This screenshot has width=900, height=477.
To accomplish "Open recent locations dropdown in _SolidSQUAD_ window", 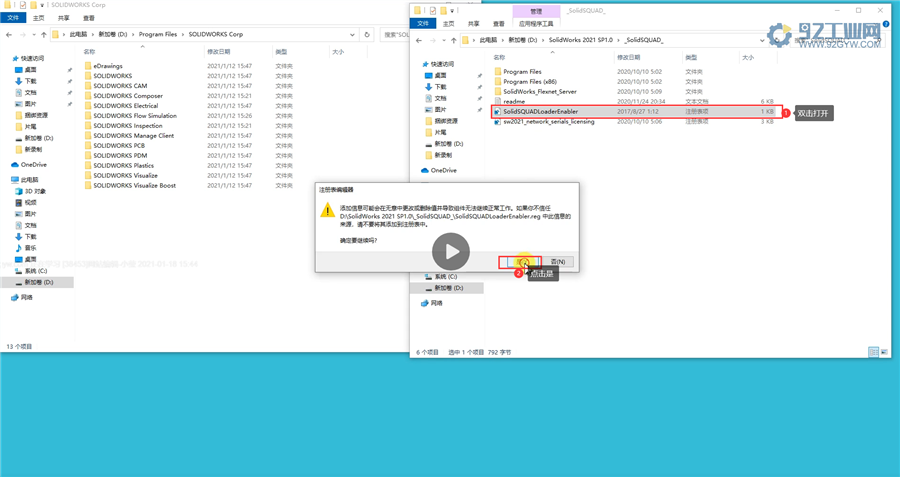I will click(443, 40).
